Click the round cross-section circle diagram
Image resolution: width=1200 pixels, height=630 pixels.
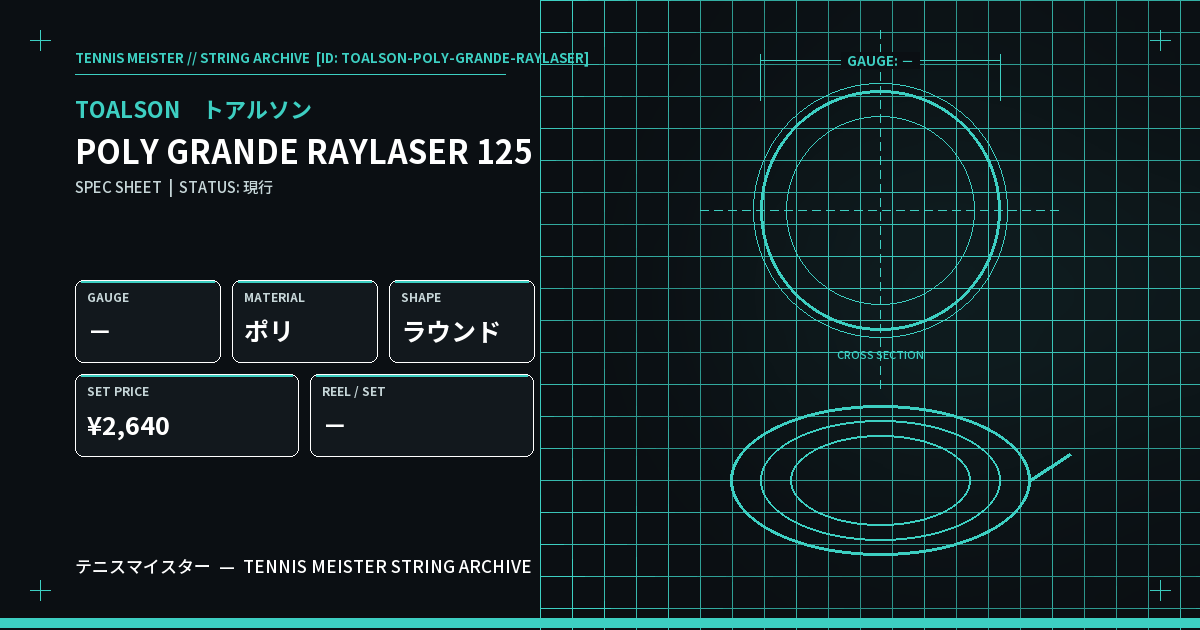880,210
